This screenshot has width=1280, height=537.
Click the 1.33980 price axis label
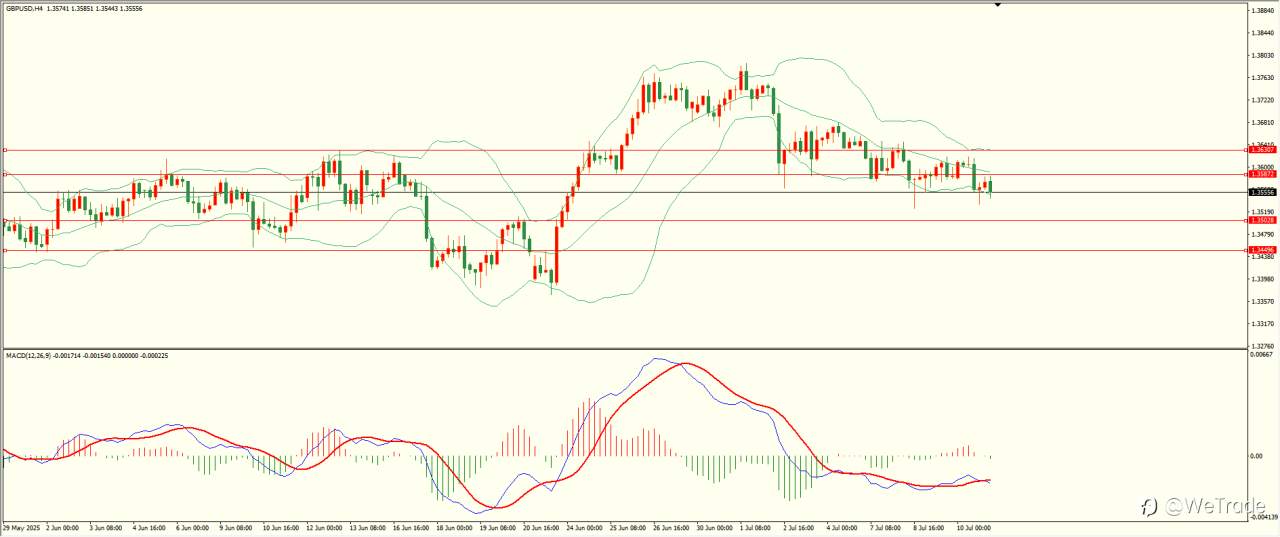(1262, 279)
